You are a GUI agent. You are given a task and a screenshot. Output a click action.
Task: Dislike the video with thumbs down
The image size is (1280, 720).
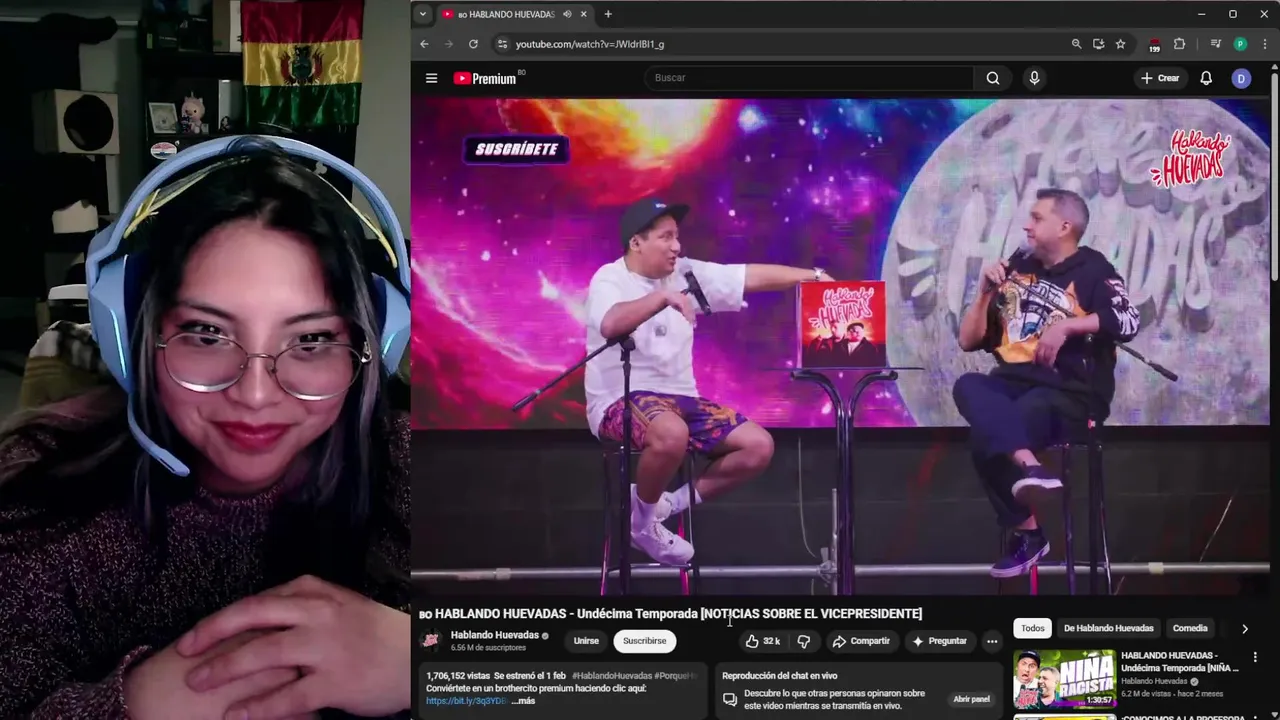[803, 641]
